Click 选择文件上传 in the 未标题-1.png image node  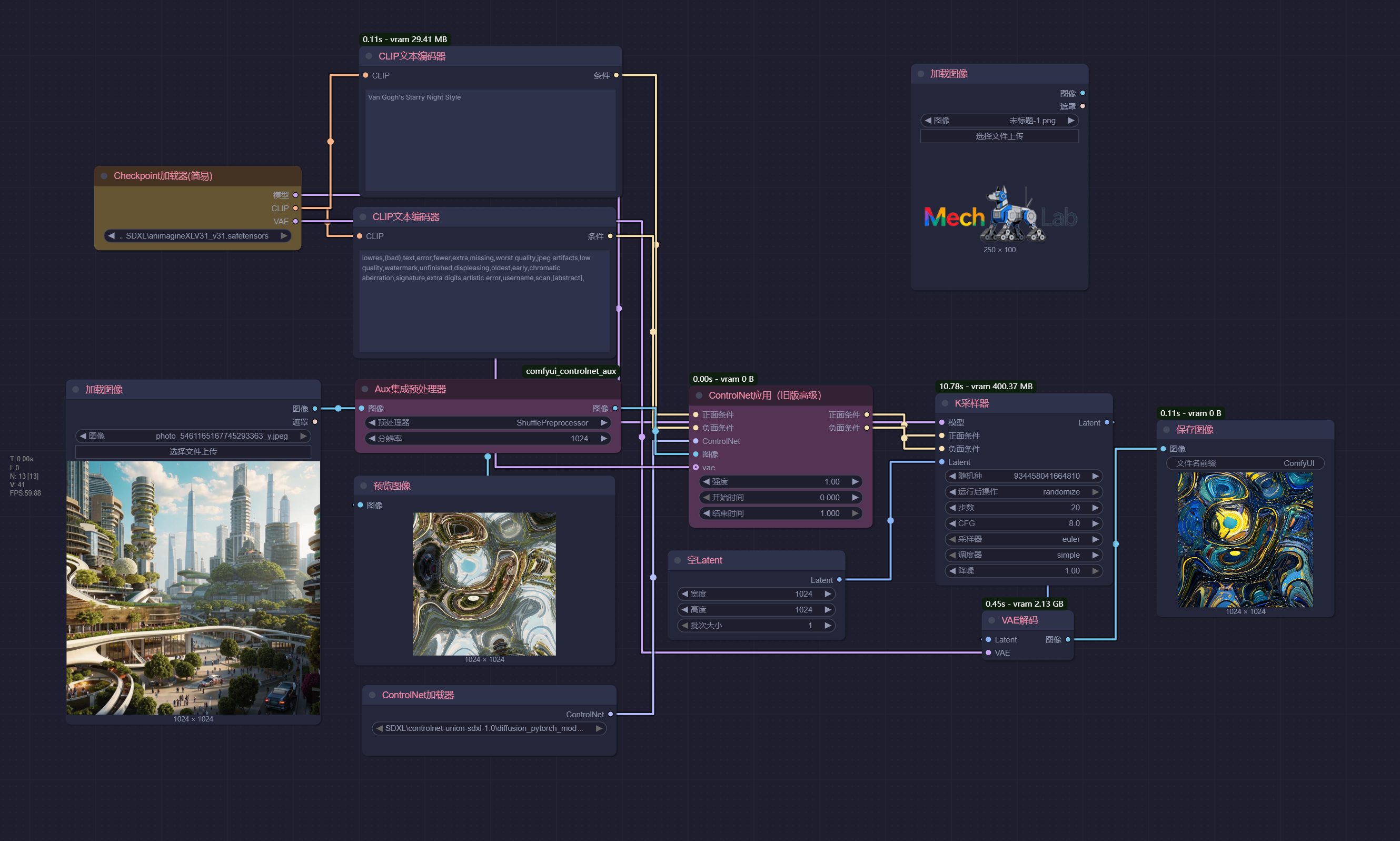coord(999,136)
